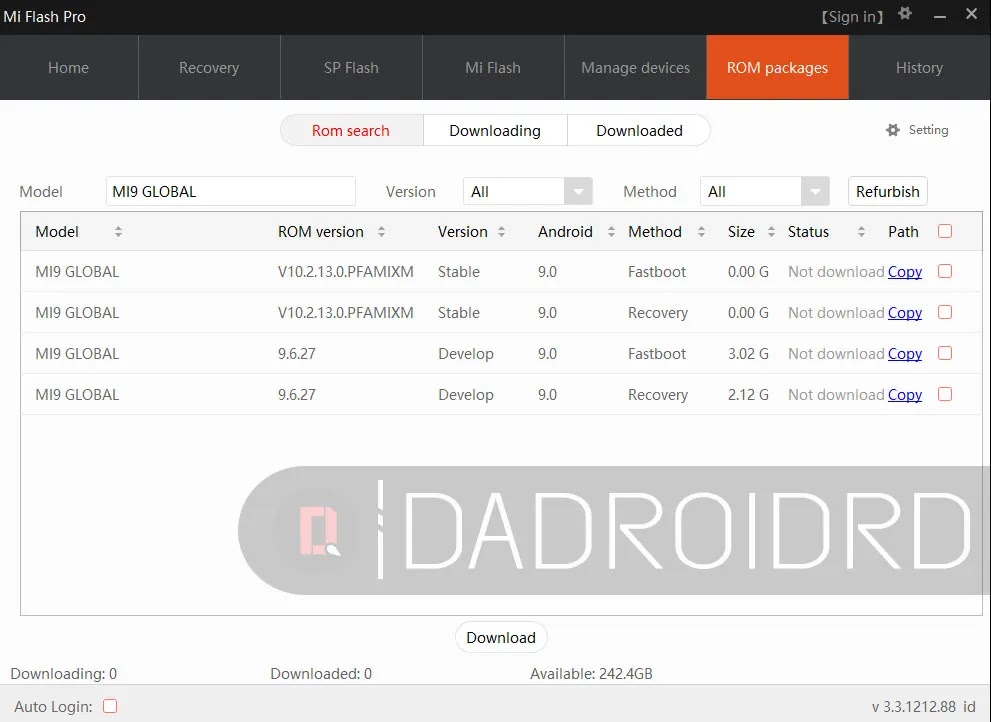Open the Method filter dropdown

[814, 191]
